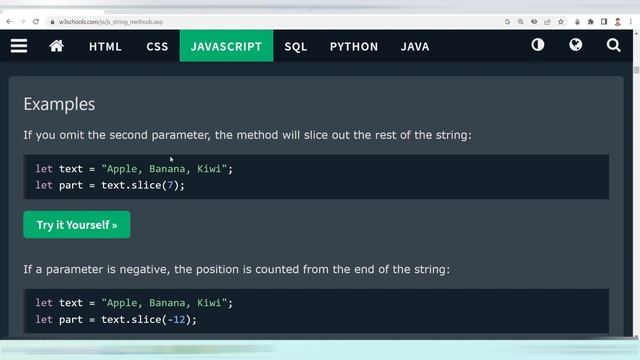640x360 pixels.
Task: Open the HTML tutorial tab
Action: pyautogui.click(x=105, y=47)
